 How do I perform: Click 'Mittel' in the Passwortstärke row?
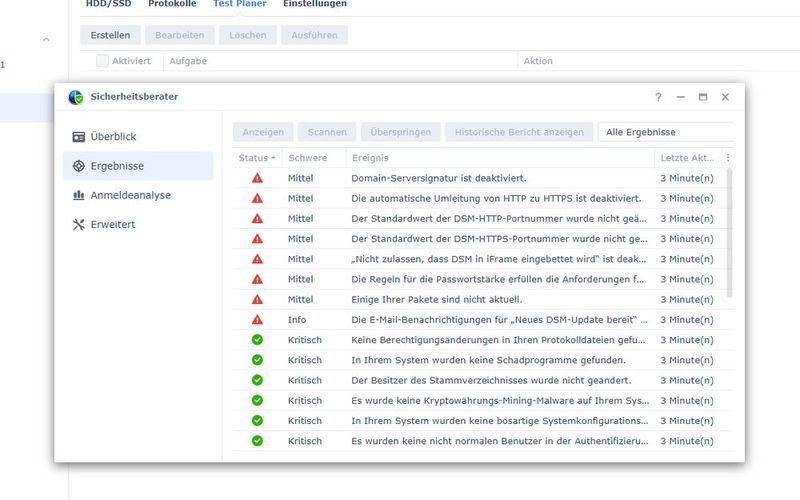pos(301,279)
